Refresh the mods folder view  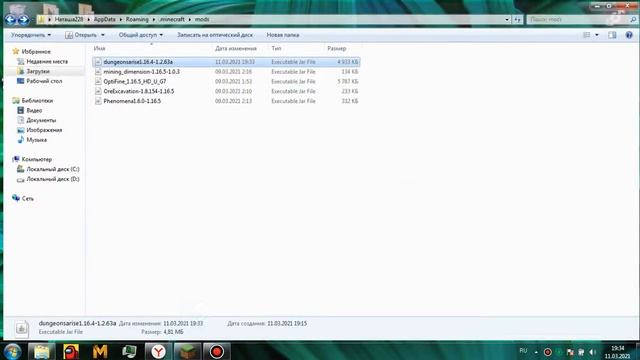(x=518, y=19)
